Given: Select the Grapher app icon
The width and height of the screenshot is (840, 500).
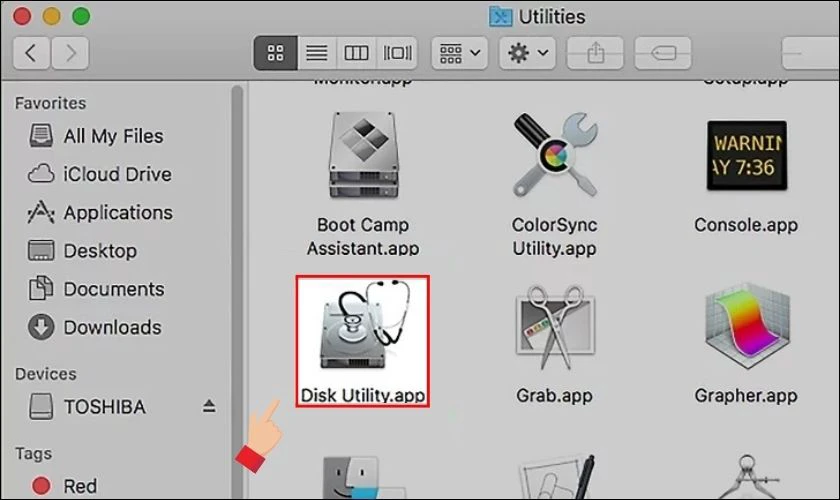Looking at the screenshot, I should pyautogui.click(x=747, y=327).
